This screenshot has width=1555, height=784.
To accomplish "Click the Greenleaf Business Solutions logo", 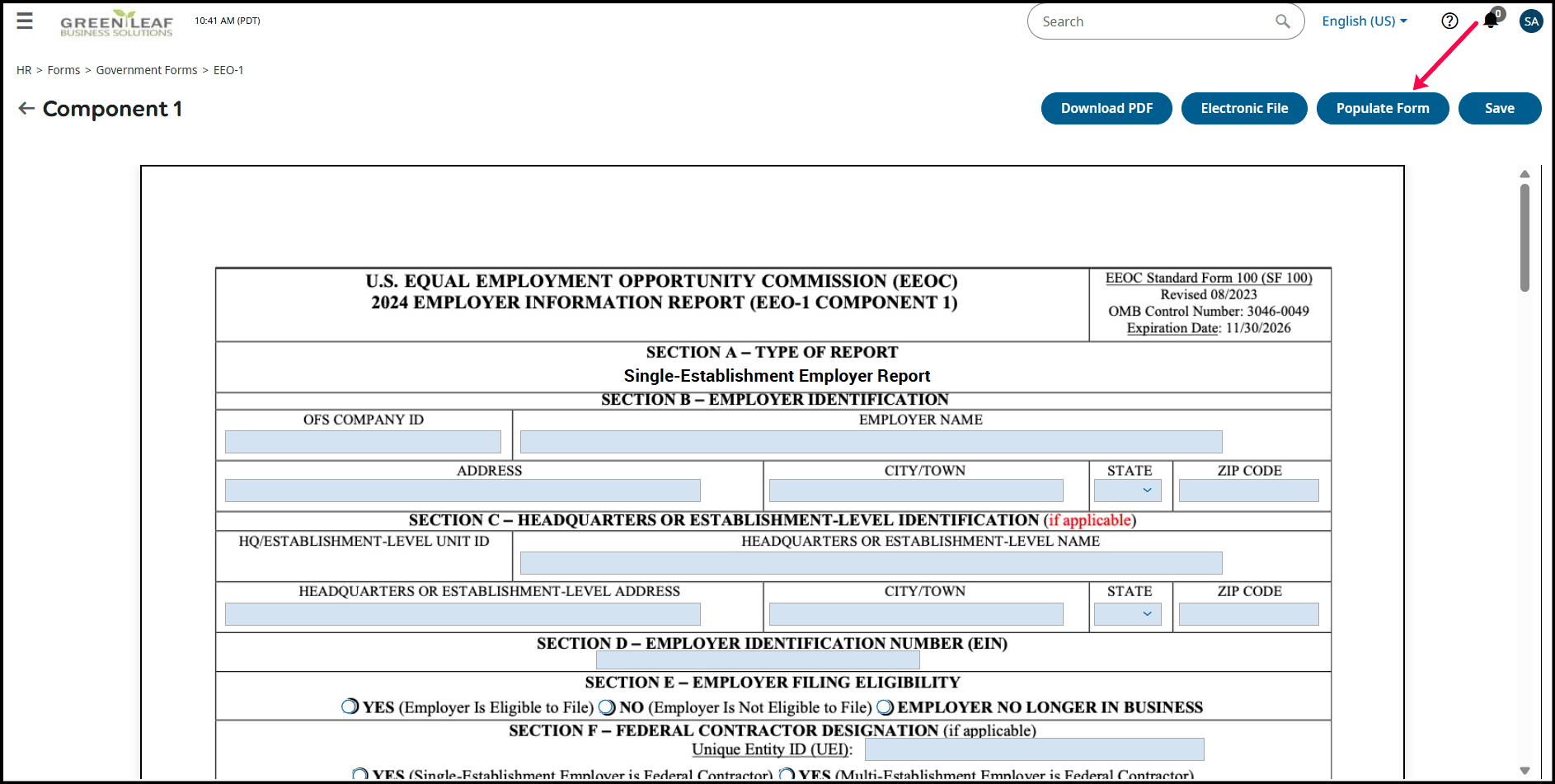I will click(x=116, y=23).
